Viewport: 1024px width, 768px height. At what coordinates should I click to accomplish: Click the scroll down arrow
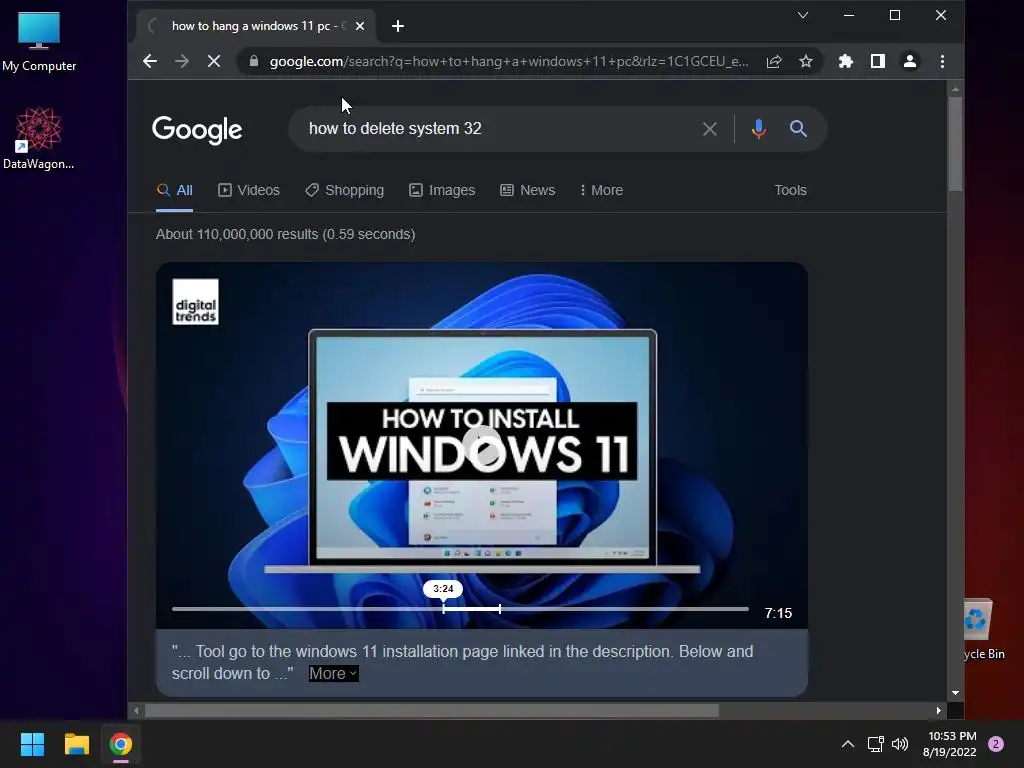(x=955, y=693)
